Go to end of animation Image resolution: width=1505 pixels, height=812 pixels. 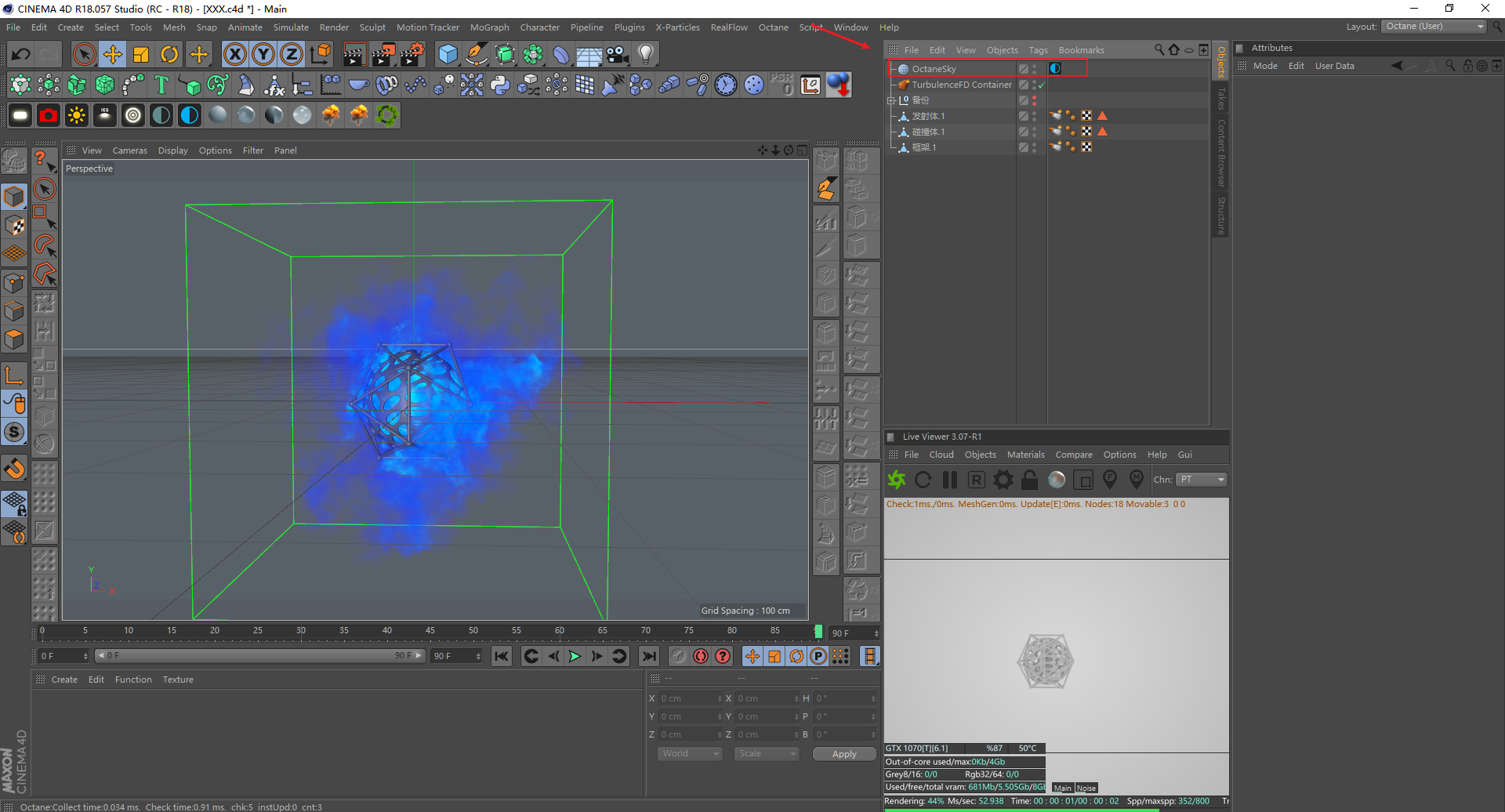(649, 656)
